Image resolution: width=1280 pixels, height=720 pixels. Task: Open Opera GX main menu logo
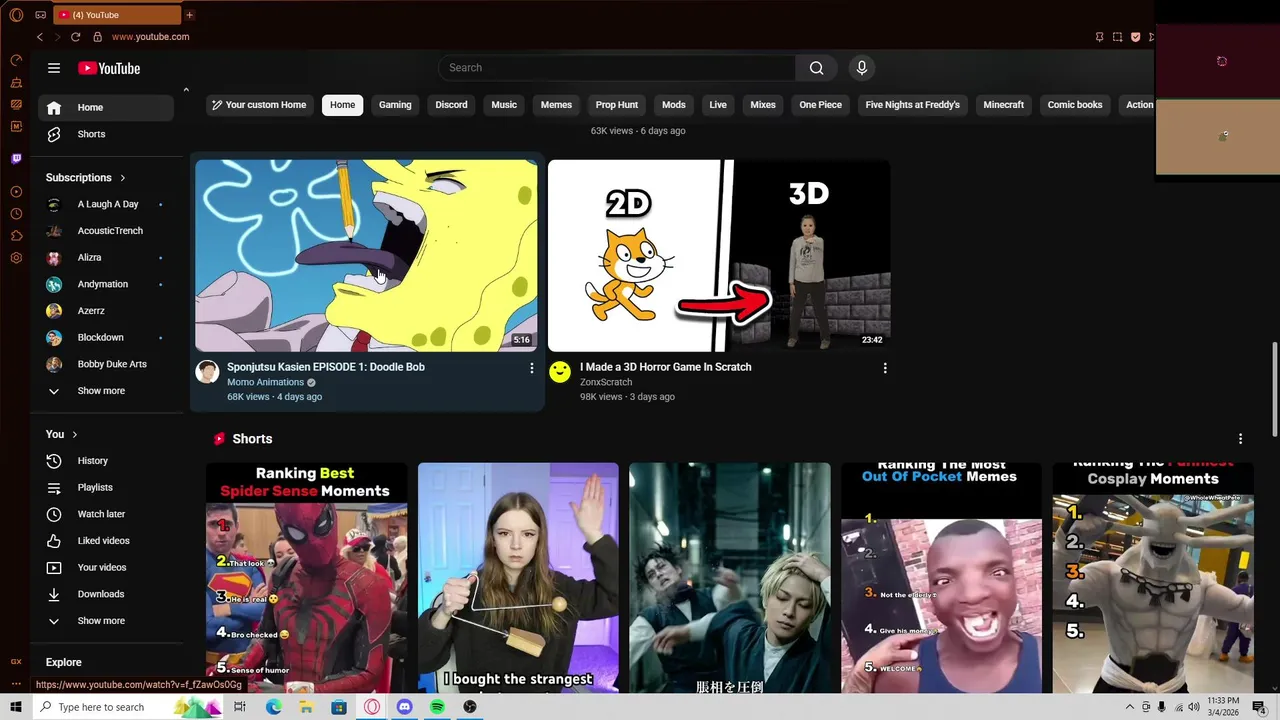(16, 15)
